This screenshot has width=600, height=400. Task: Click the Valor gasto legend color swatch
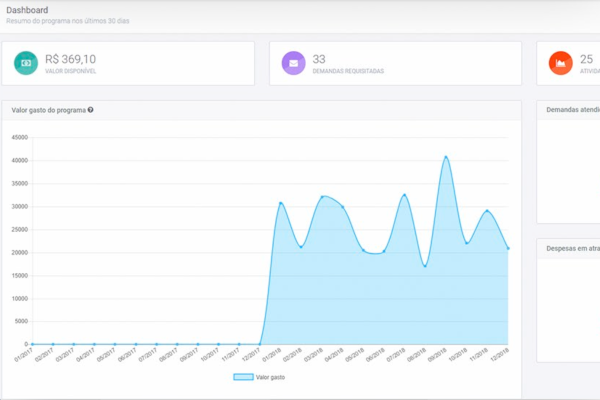tap(243, 377)
